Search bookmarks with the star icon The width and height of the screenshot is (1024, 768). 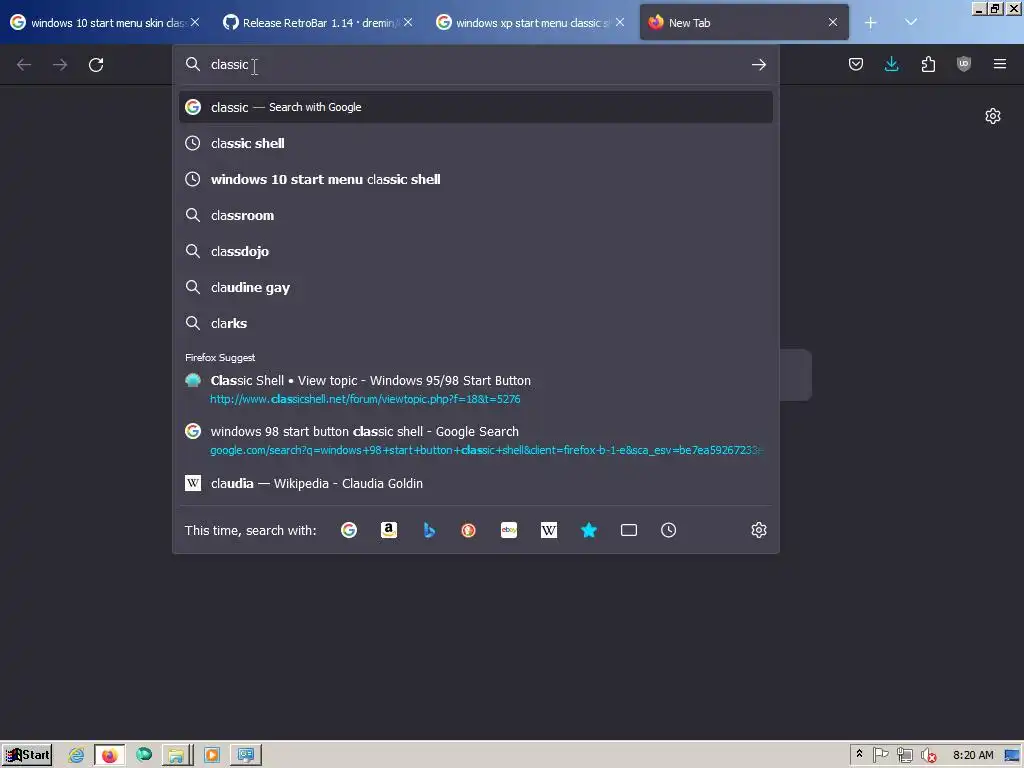point(588,530)
